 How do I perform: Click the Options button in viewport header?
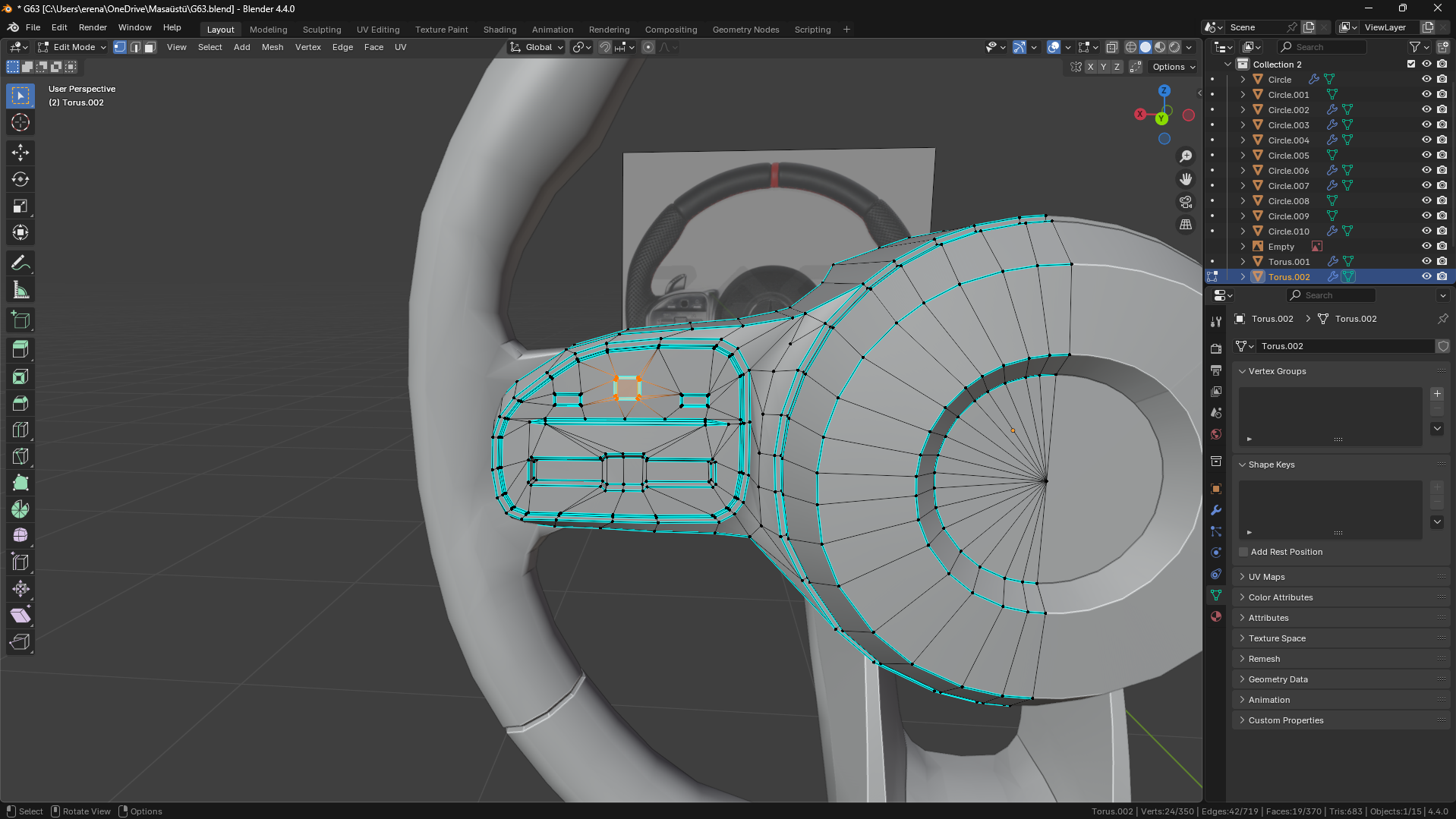pyautogui.click(x=1173, y=67)
